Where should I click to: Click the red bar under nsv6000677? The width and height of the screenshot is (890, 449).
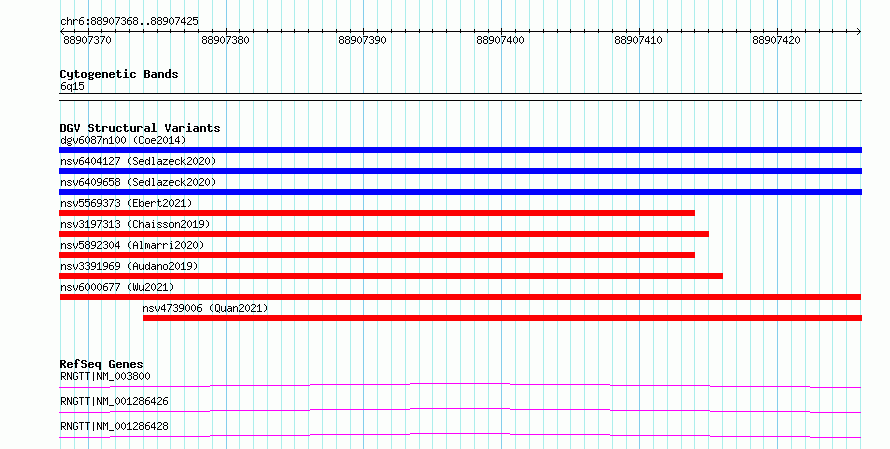[x=460, y=297]
